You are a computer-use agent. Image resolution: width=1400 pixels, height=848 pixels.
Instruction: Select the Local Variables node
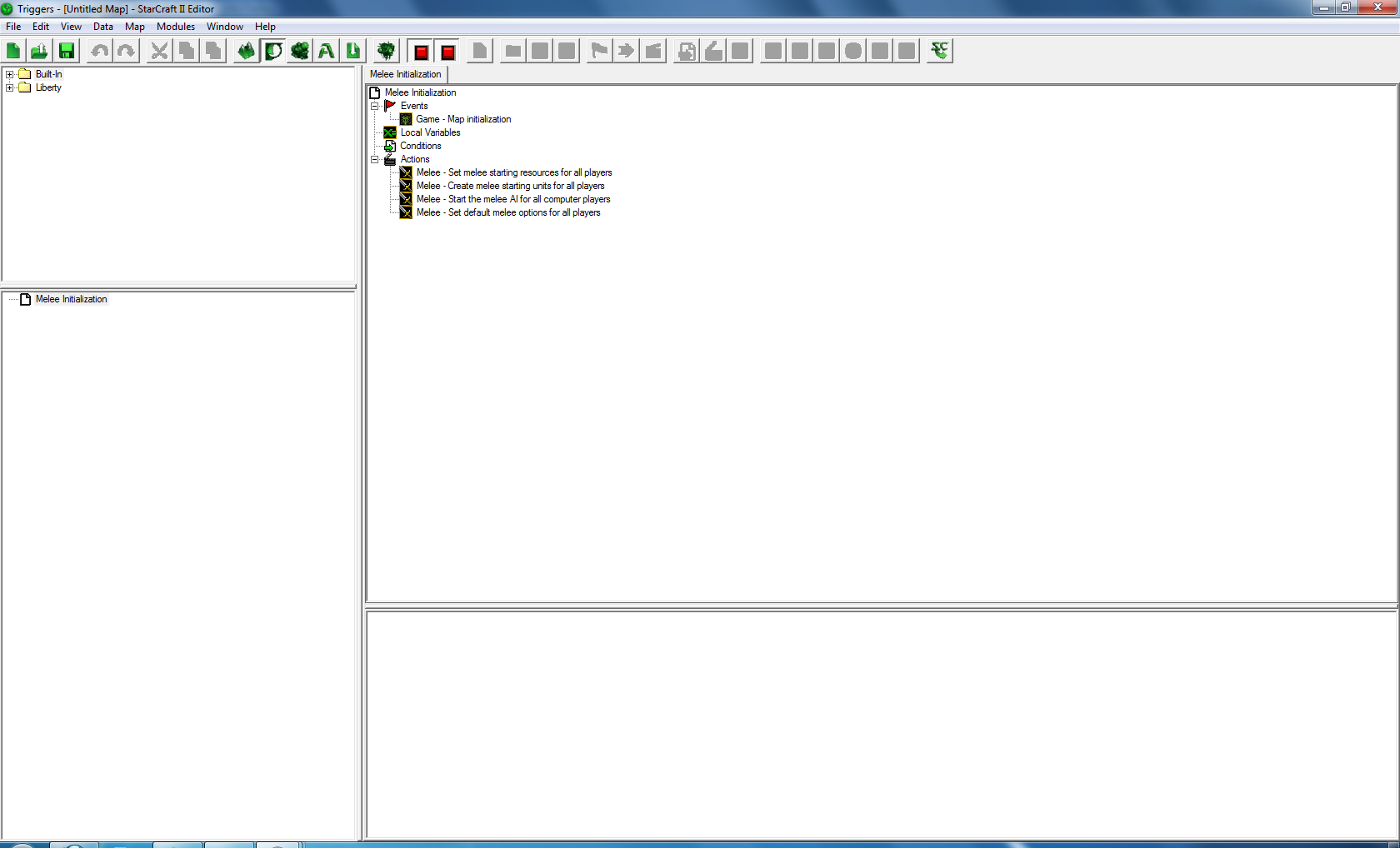430,132
